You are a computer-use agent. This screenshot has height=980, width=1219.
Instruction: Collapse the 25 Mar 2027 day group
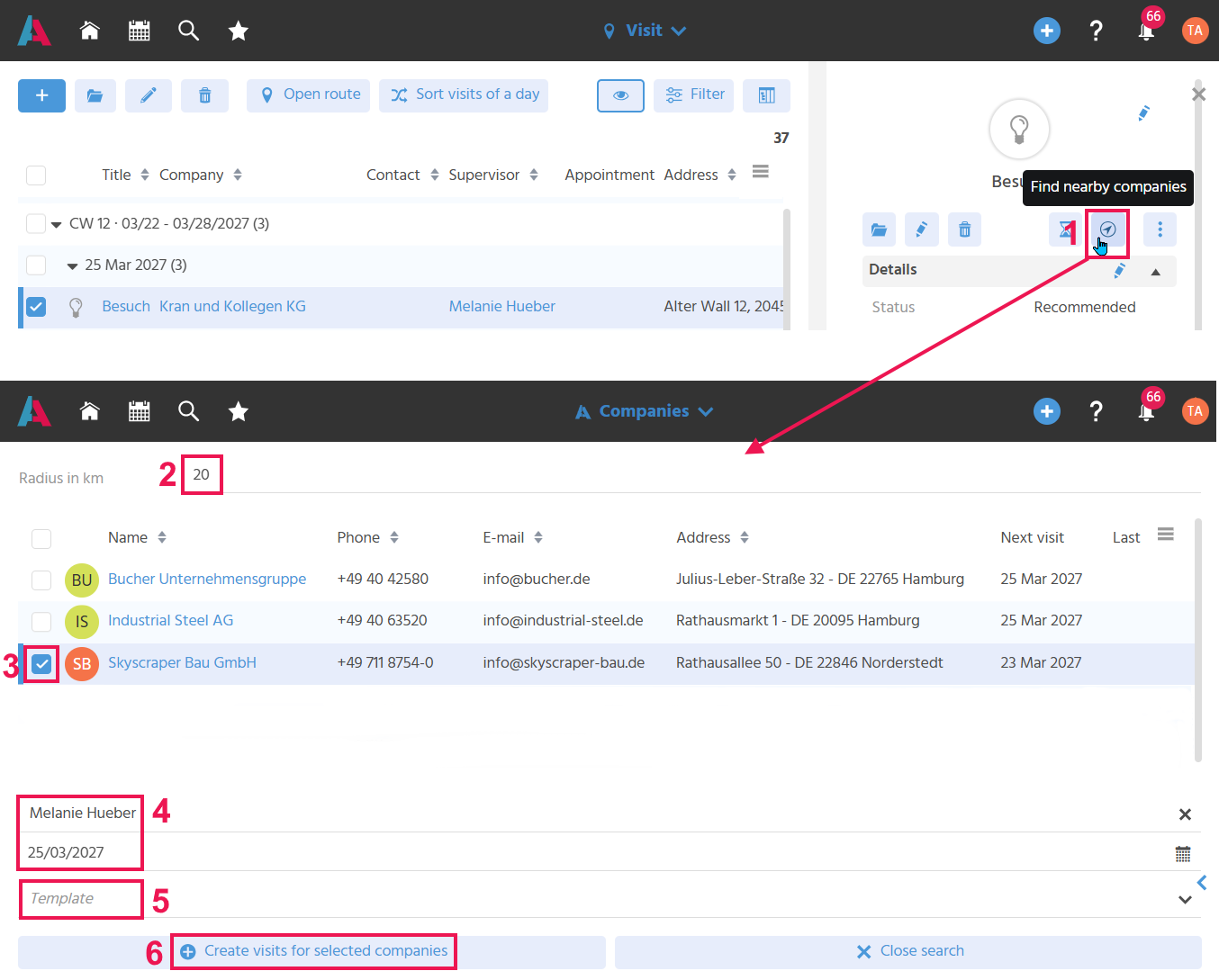[73, 266]
